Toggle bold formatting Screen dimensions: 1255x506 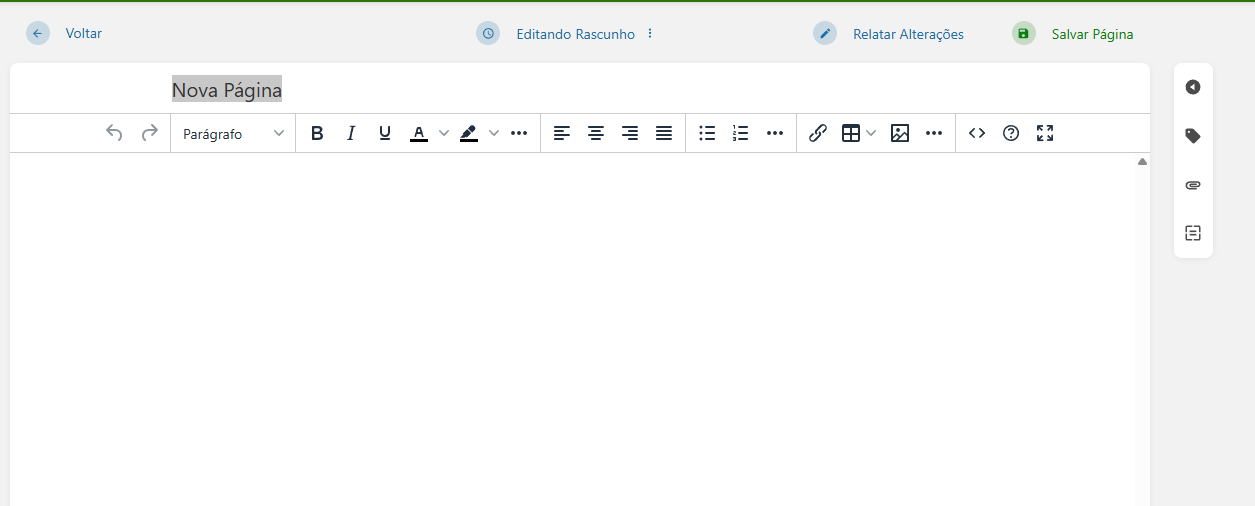[317, 133]
